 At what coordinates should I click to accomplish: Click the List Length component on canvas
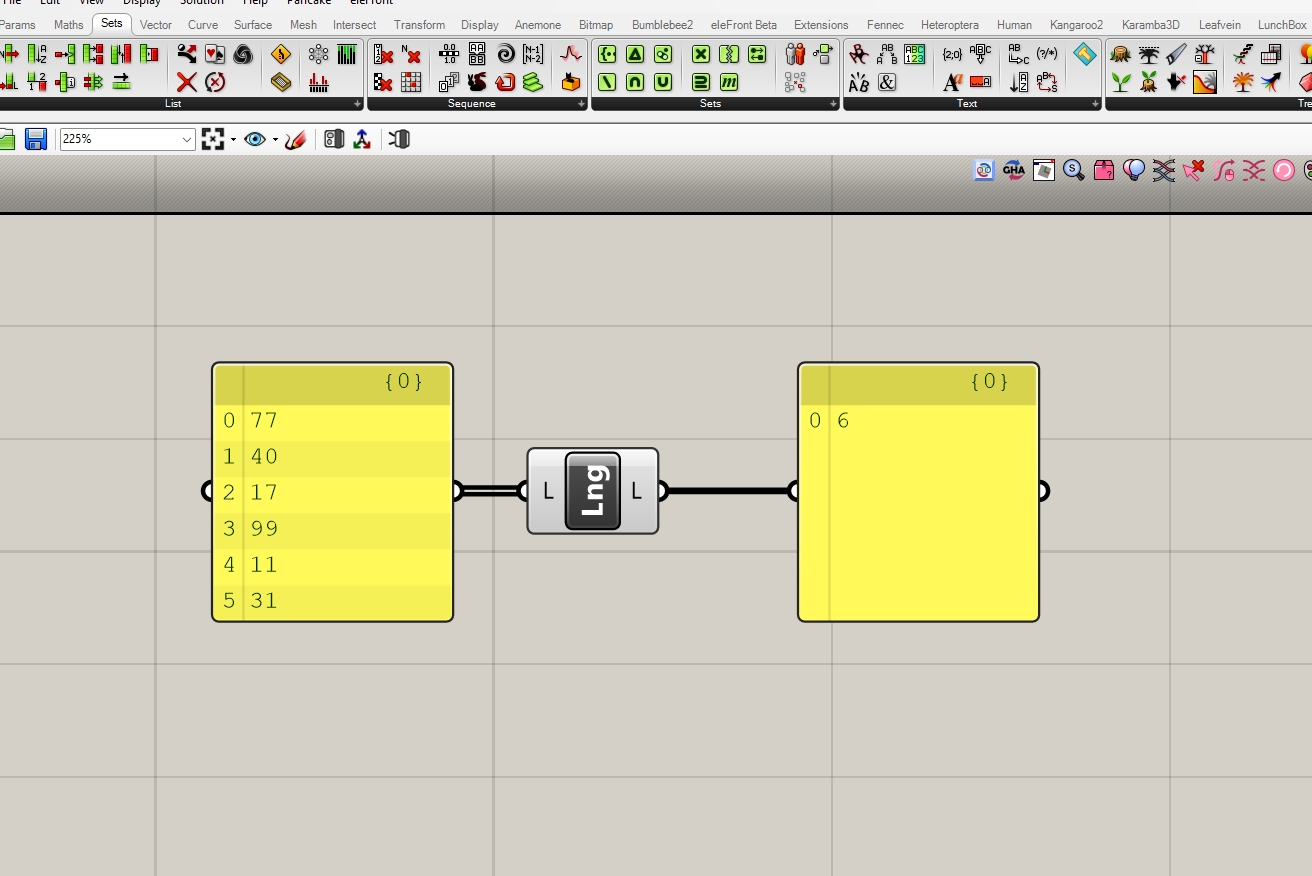(x=592, y=491)
